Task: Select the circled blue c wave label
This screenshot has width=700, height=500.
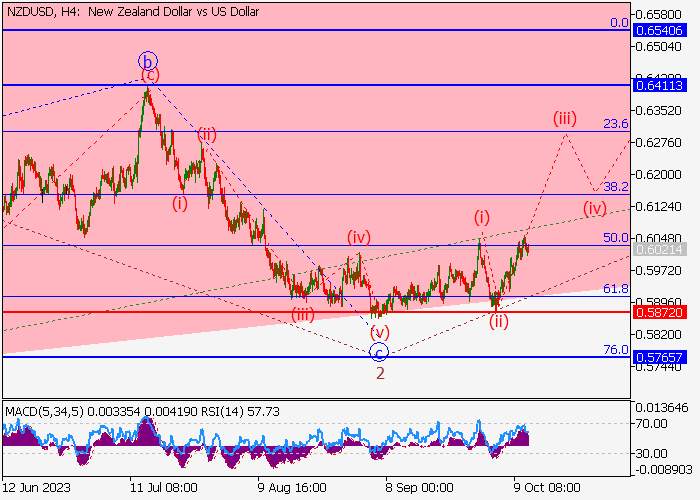Action: [379, 352]
